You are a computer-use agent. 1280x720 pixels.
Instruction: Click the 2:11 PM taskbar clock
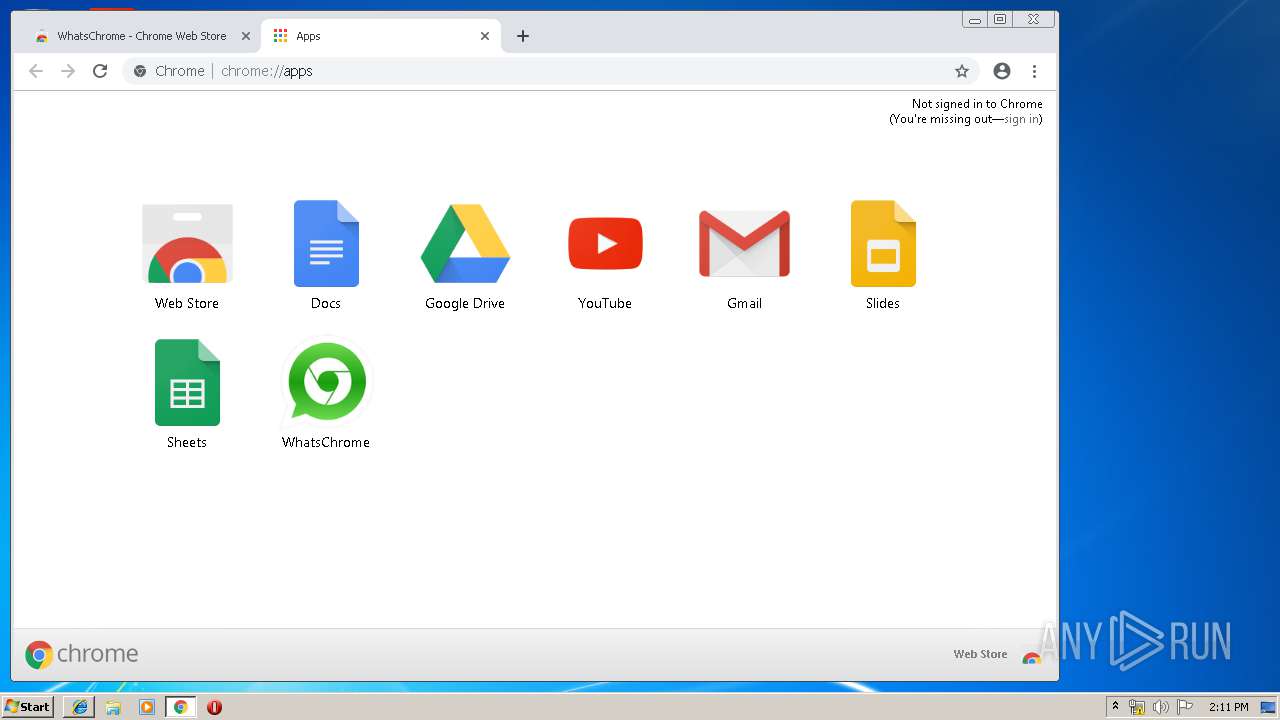[x=1228, y=707]
